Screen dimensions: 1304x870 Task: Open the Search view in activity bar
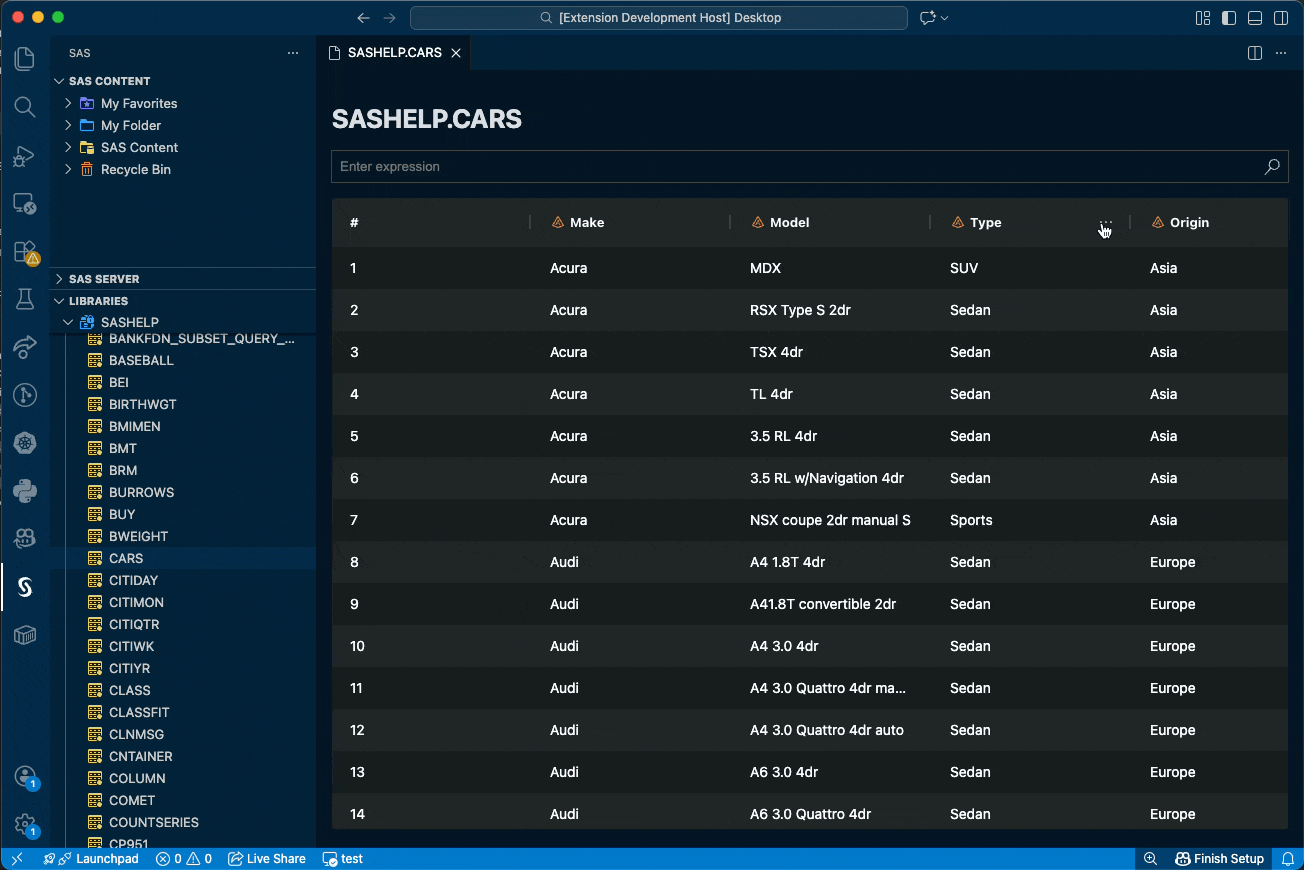point(25,107)
